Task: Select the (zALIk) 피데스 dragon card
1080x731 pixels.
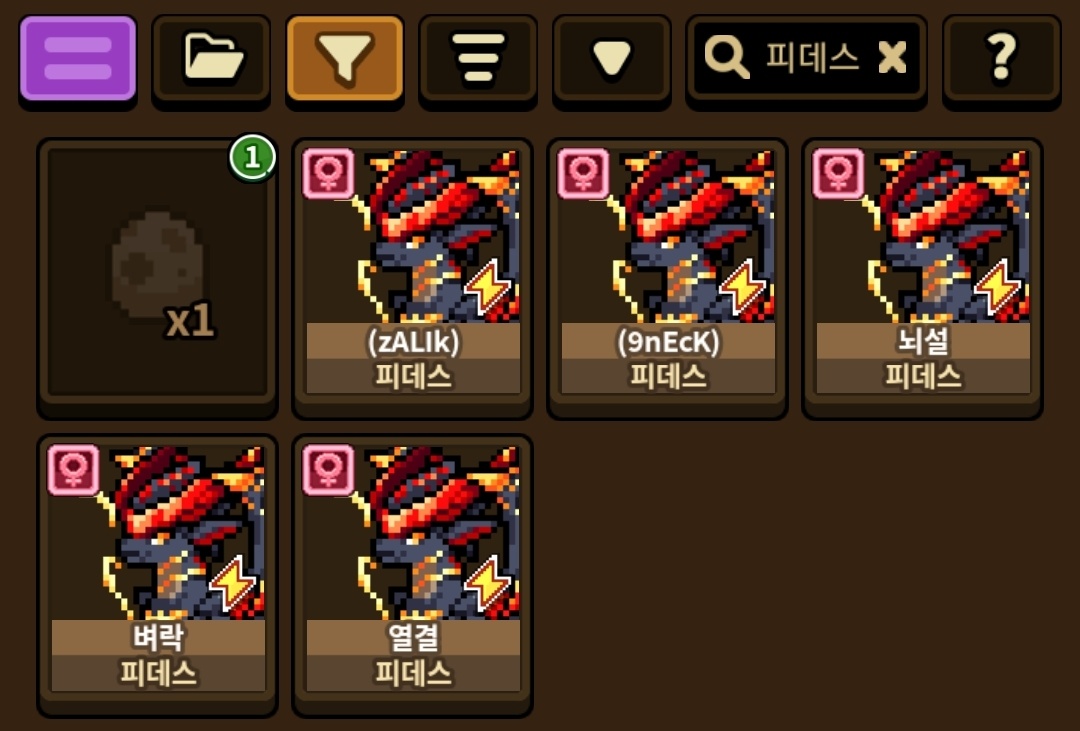Action: click(x=413, y=278)
